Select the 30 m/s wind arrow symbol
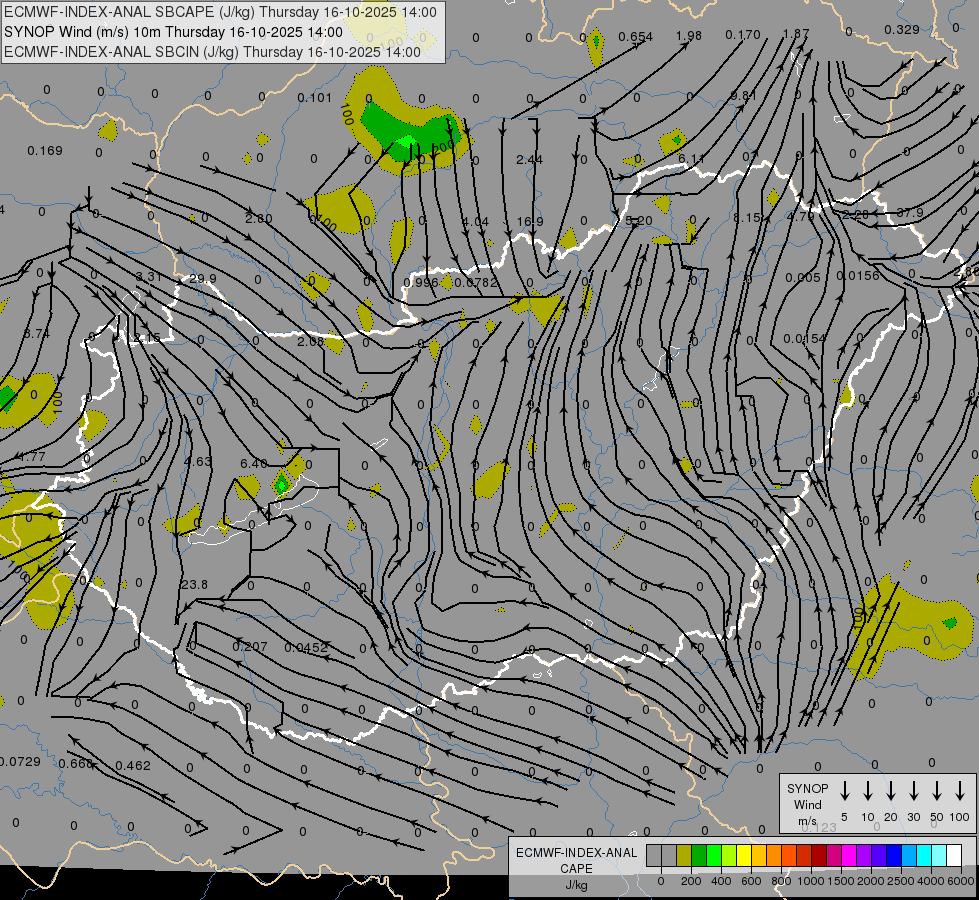979x900 pixels. click(x=914, y=791)
